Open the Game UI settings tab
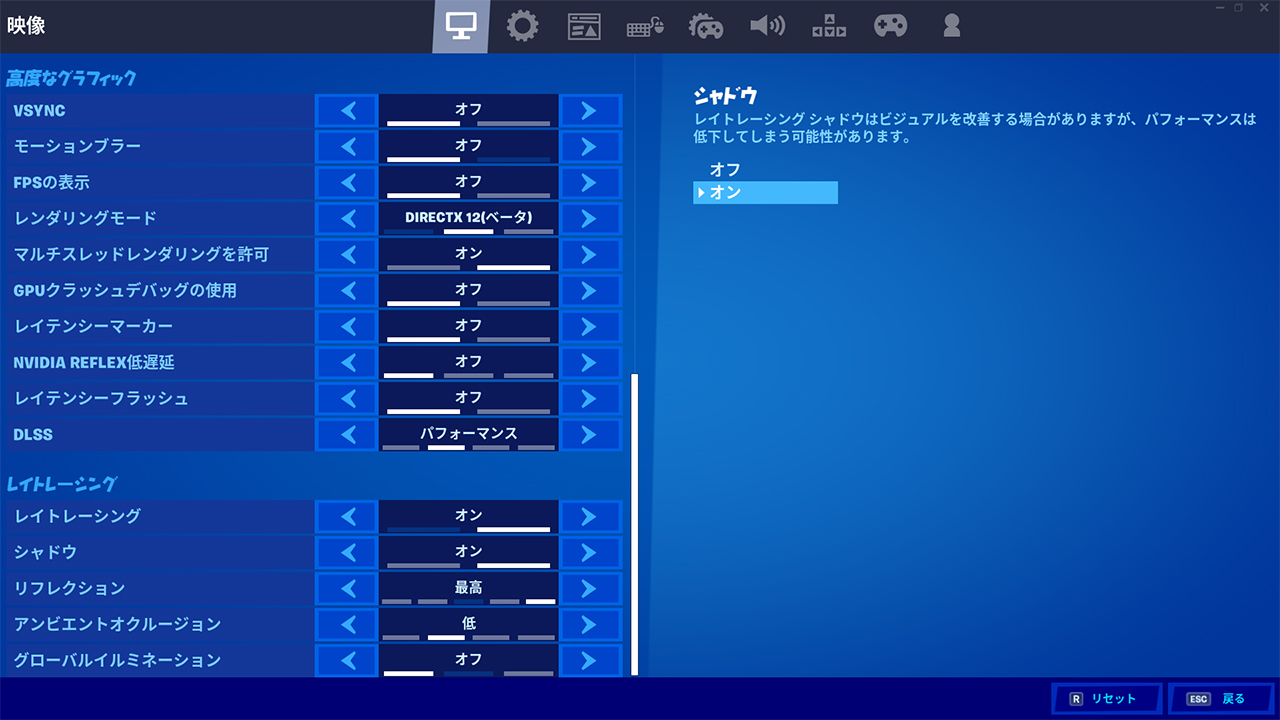 [x=584, y=27]
